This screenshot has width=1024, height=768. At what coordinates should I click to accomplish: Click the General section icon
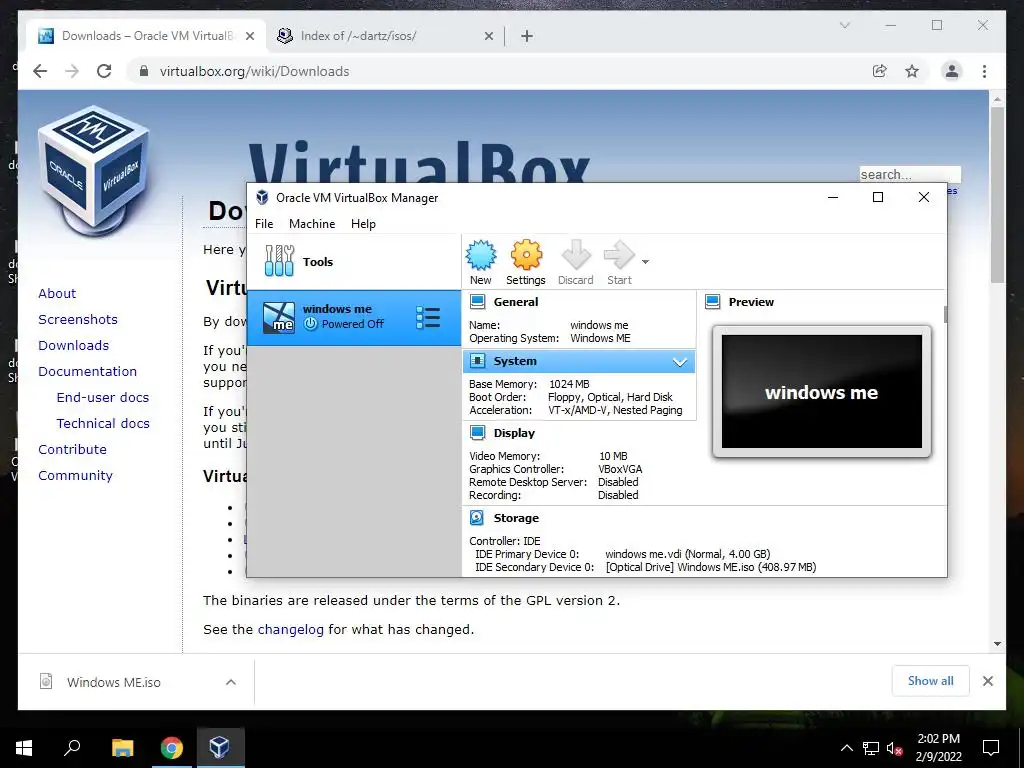[x=477, y=302]
